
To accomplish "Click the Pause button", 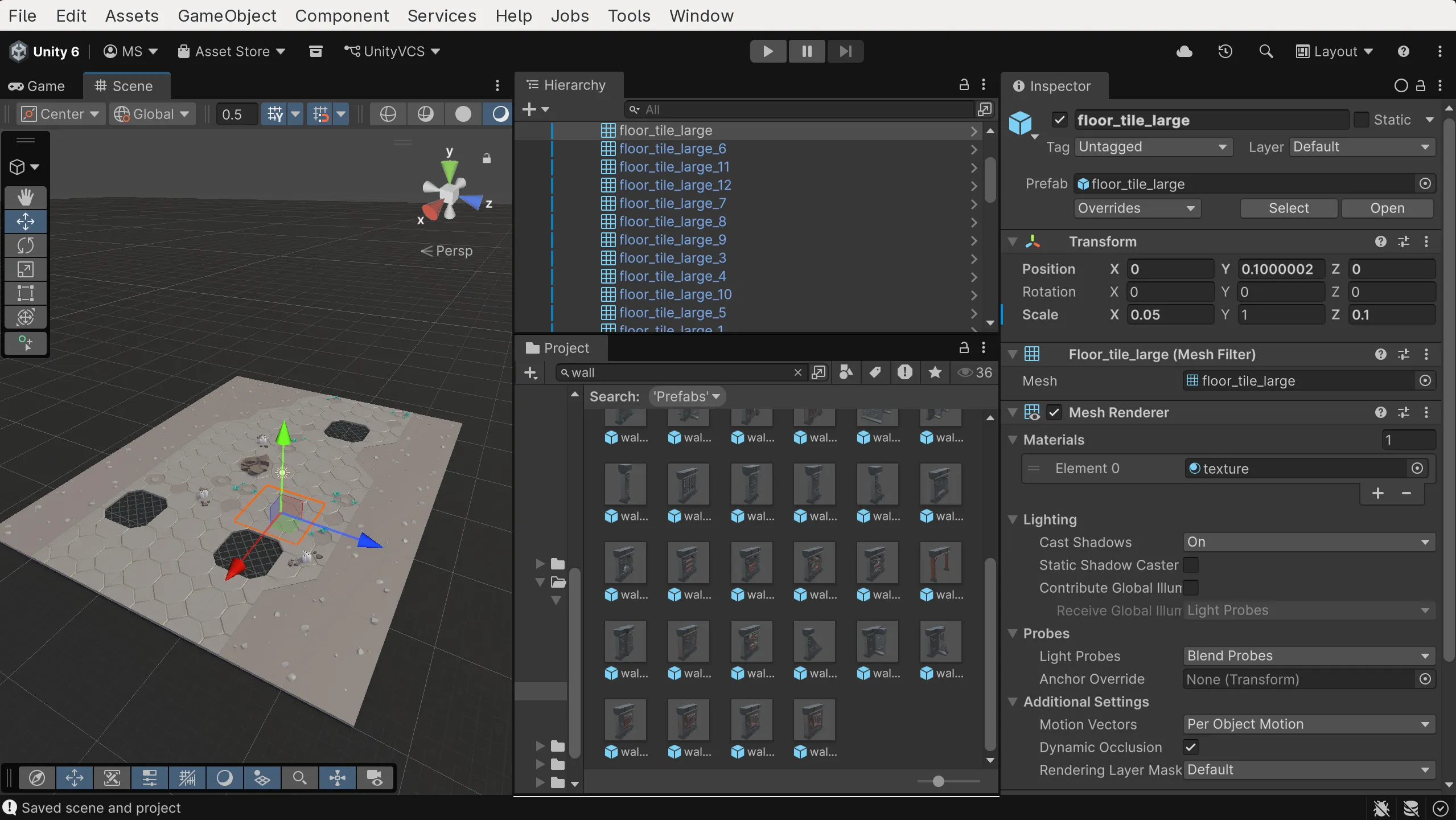I will point(807,51).
